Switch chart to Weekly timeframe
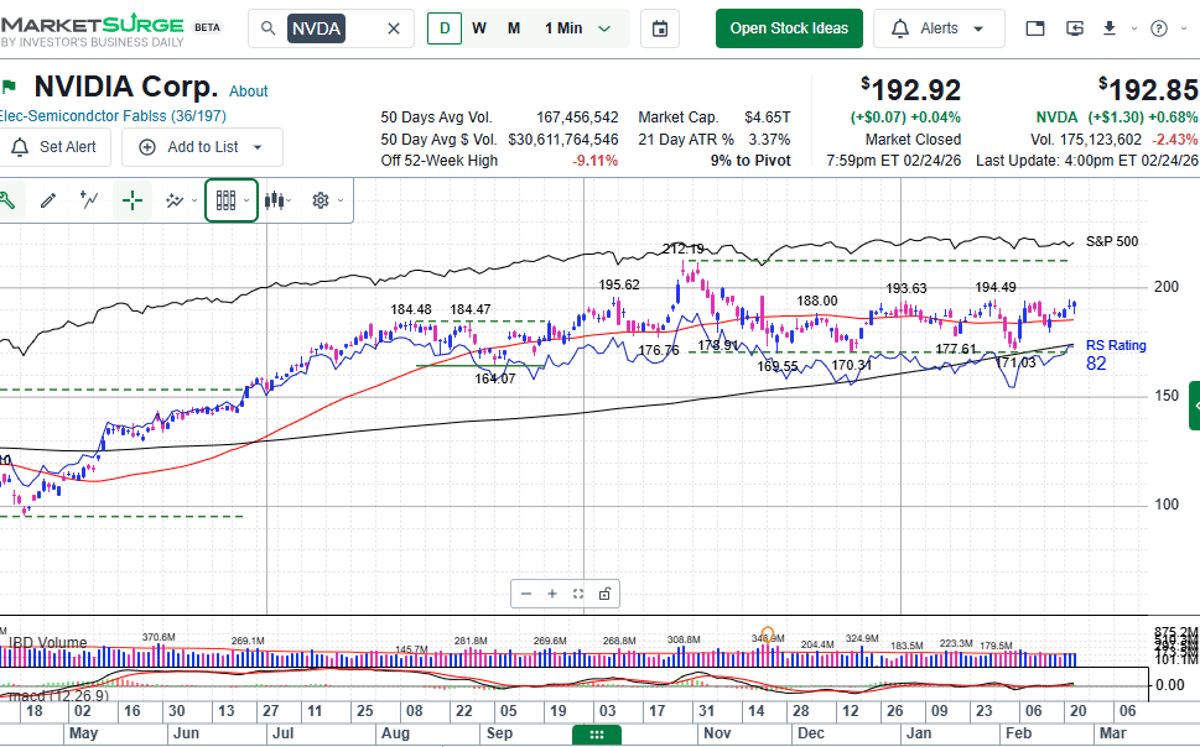1200x747 pixels. click(479, 29)
